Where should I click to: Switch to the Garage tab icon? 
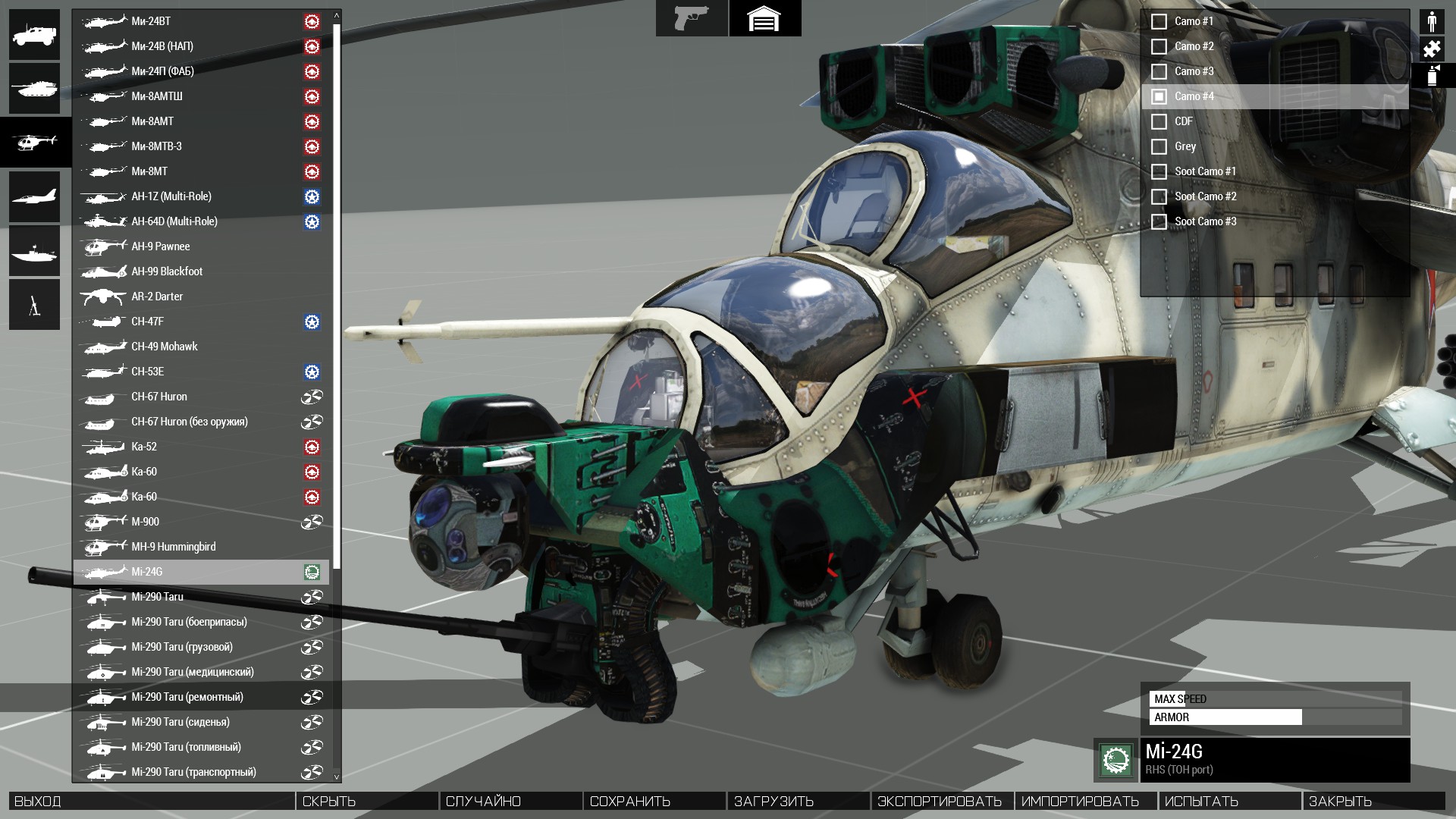click(764, 18)
